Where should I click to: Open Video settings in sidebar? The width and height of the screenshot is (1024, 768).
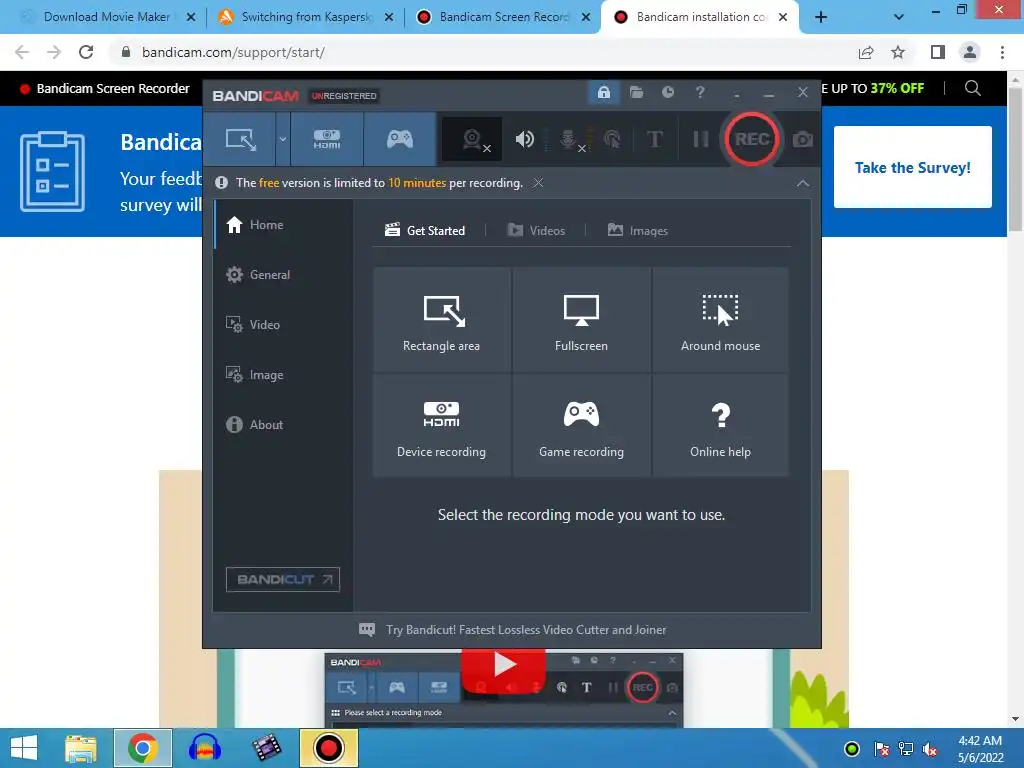pyautogui.click(x=284, y=325)
